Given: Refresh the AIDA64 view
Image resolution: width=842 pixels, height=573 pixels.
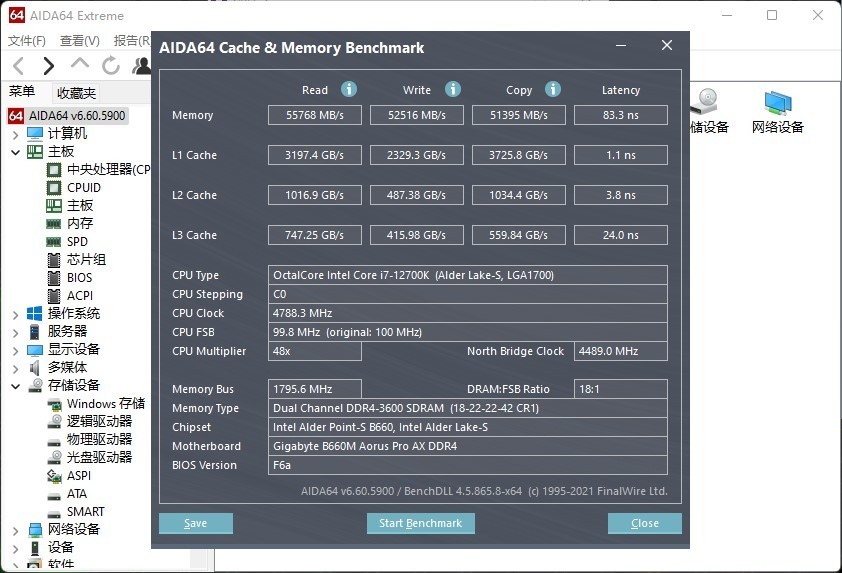Looking at the screenshot, I should (111, 66).
